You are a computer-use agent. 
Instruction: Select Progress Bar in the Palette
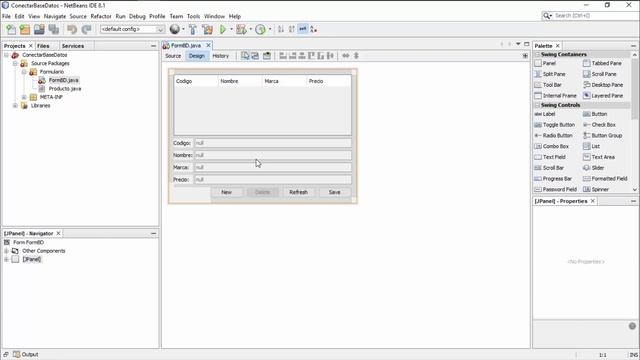click(x=553, y=178)
